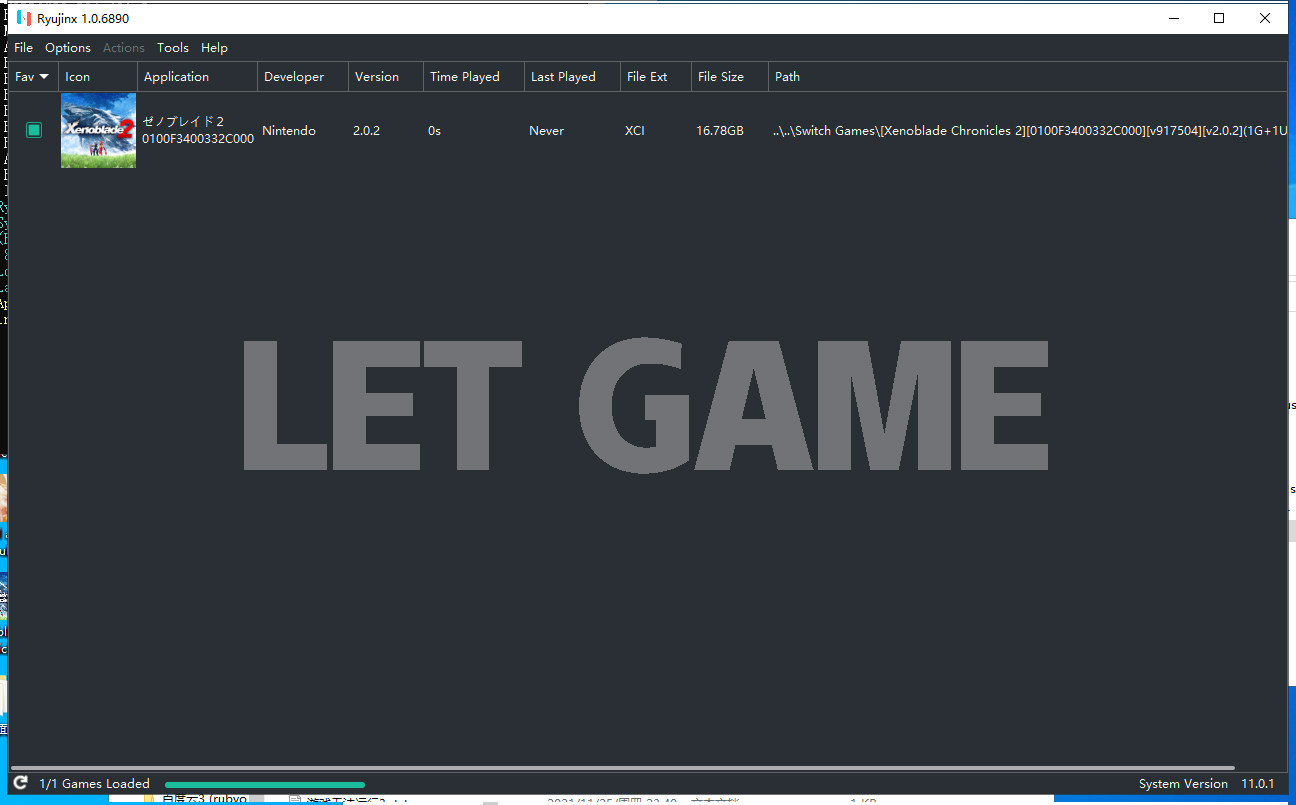Click the horizontal scrollbar of game list
Image resolution: width=1296 pixels, height=805 pixels.
pos(640,768)
